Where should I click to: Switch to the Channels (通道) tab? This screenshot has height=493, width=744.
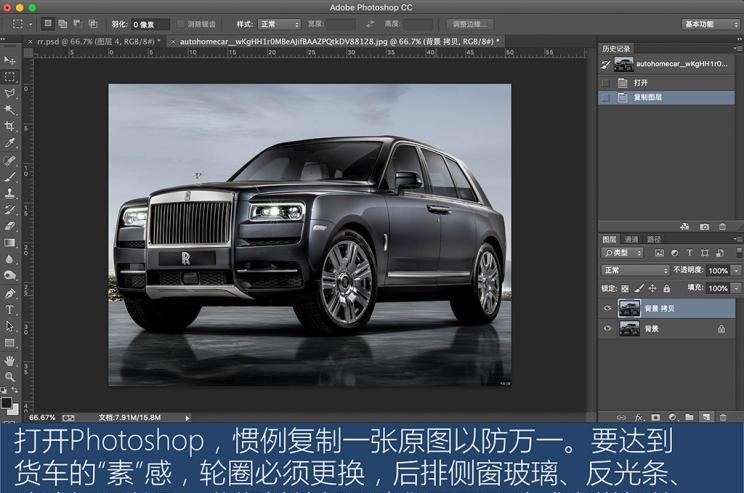click(x=631, y=239)
